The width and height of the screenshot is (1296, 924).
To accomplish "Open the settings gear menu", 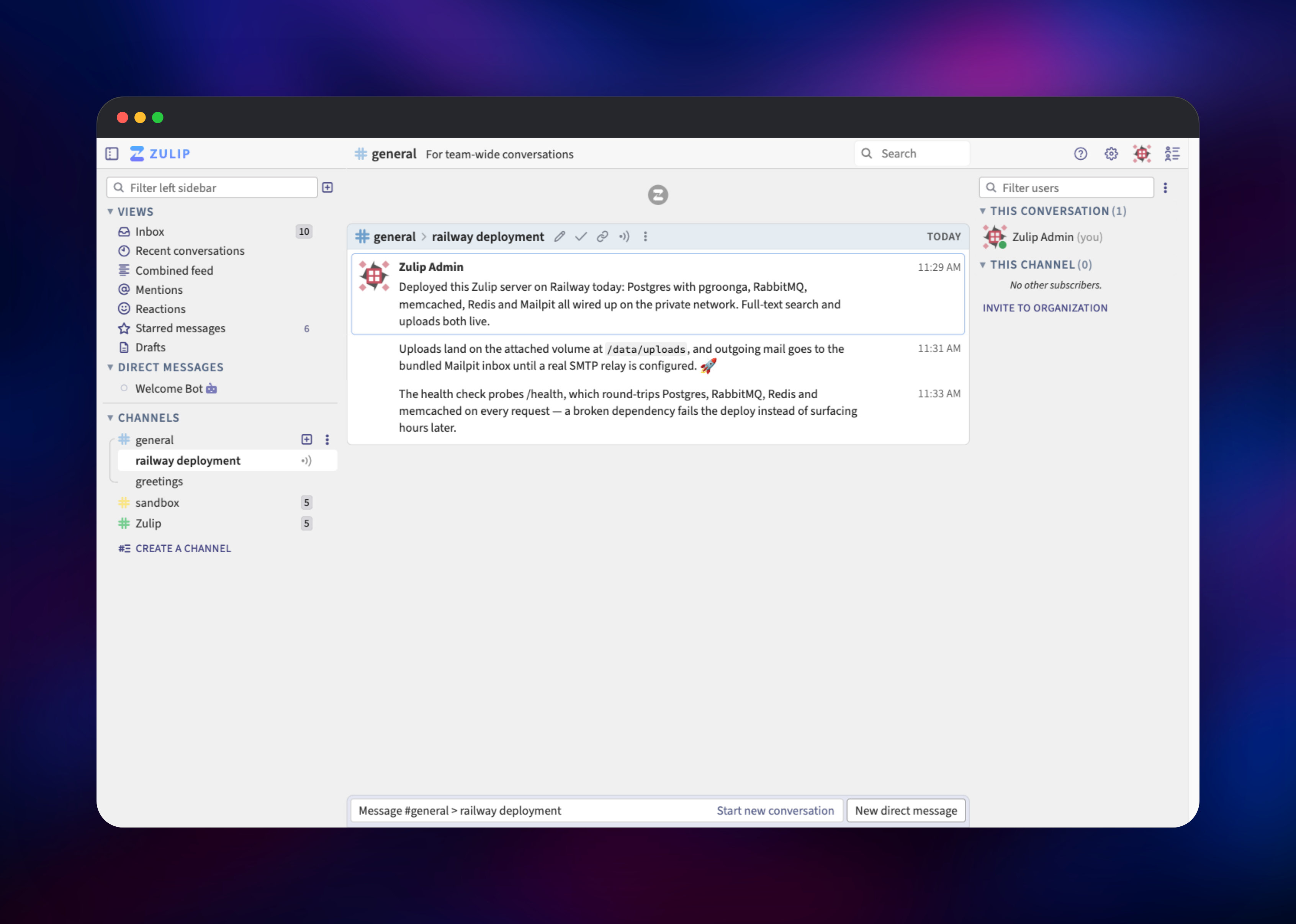I will click(1111, 154).
